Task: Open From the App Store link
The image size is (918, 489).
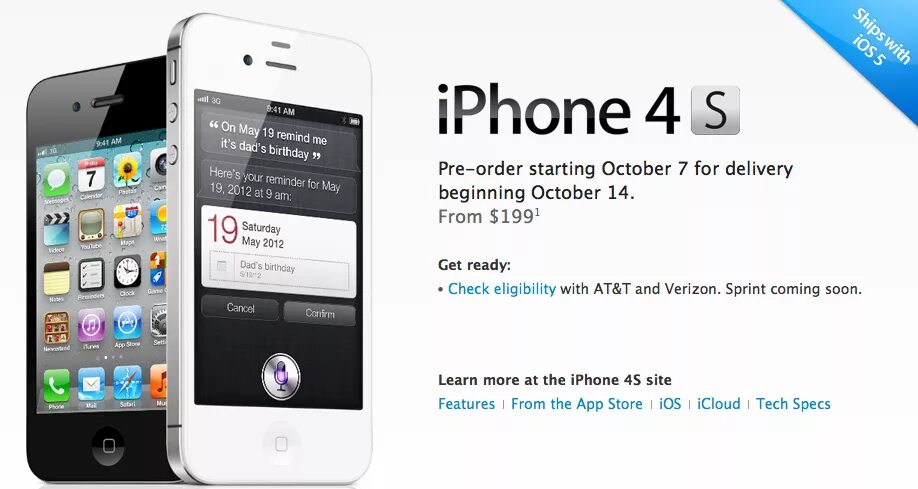Action: [577, 404]
